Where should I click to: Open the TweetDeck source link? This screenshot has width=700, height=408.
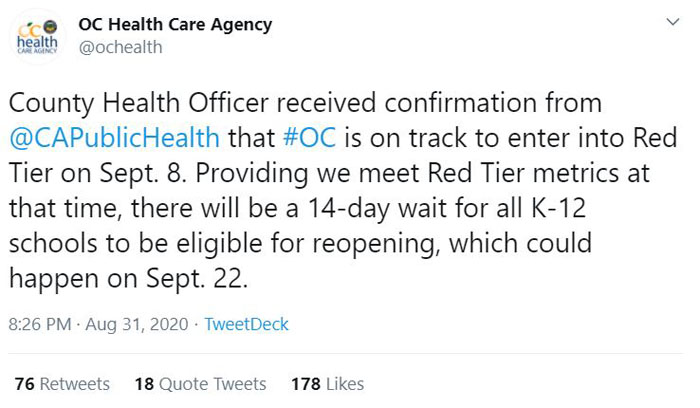pos(246,324)
